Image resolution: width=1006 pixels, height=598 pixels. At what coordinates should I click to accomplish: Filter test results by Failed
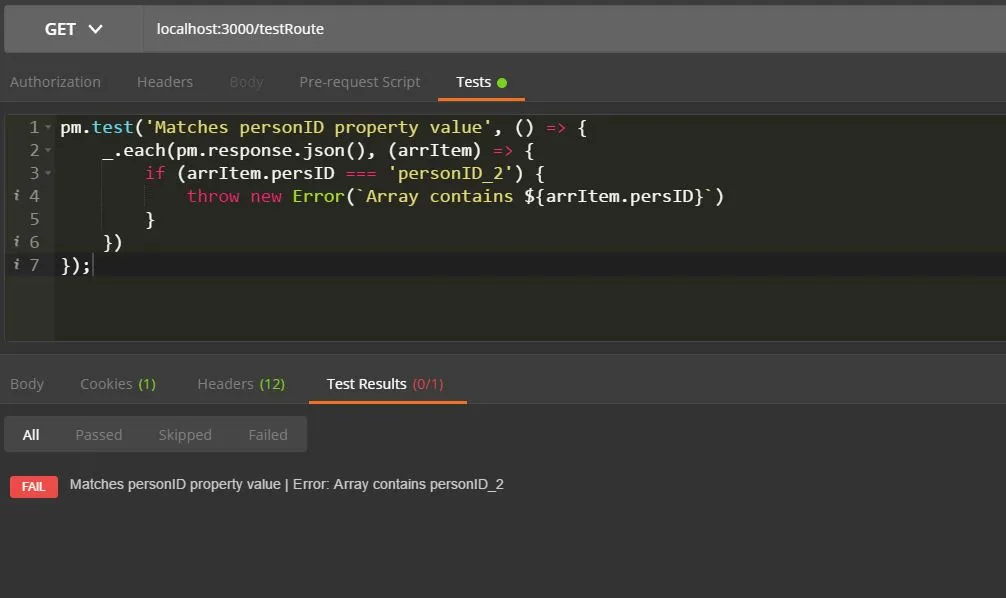(x=268, y=435)
